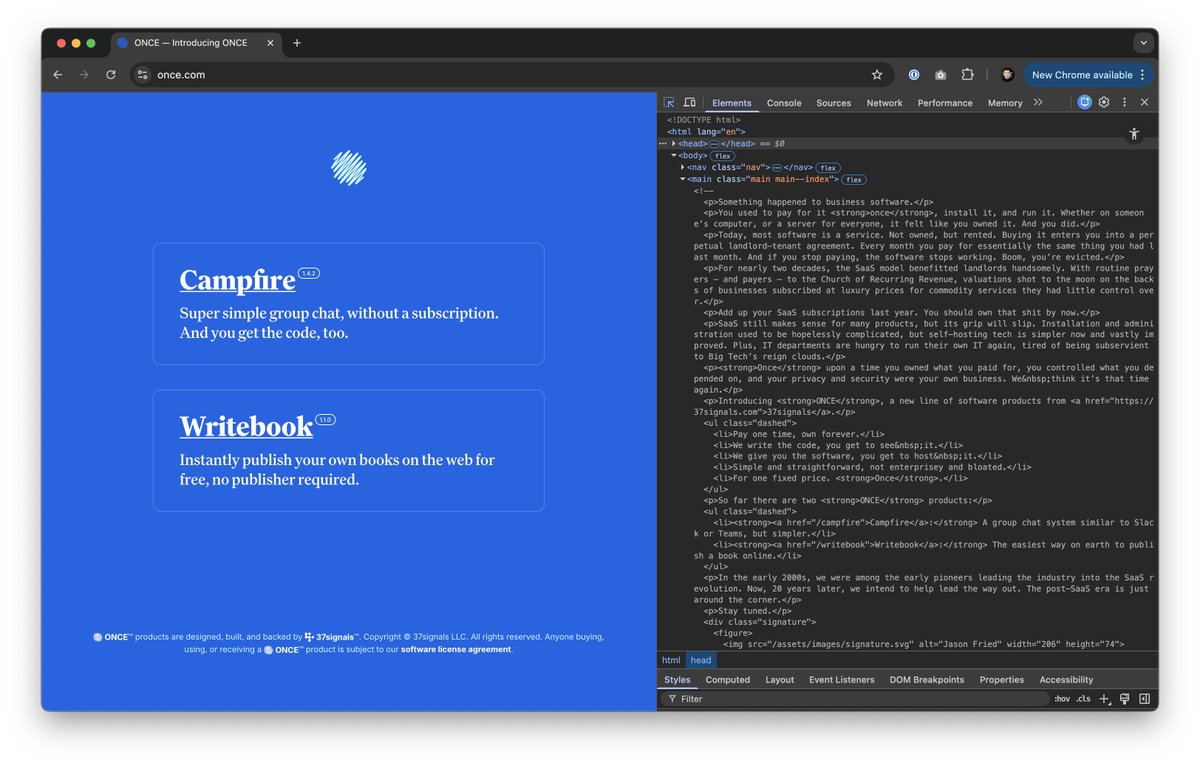This screenshot has height=766, width=1200.
Task: Switch to the Console tab
Action: (x=784, y=103)
